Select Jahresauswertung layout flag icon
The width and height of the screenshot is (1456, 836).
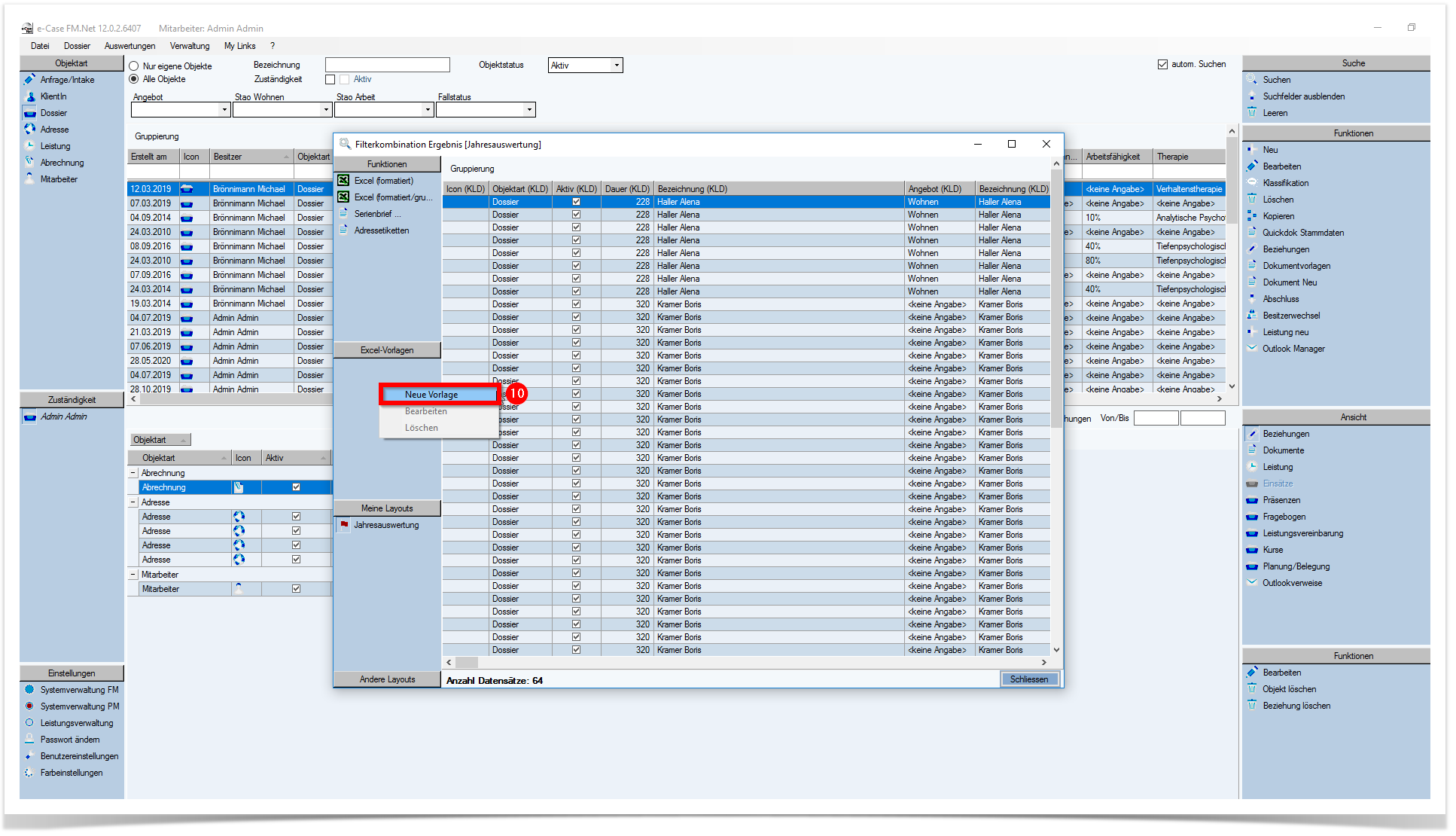click(x=344, y=525)
